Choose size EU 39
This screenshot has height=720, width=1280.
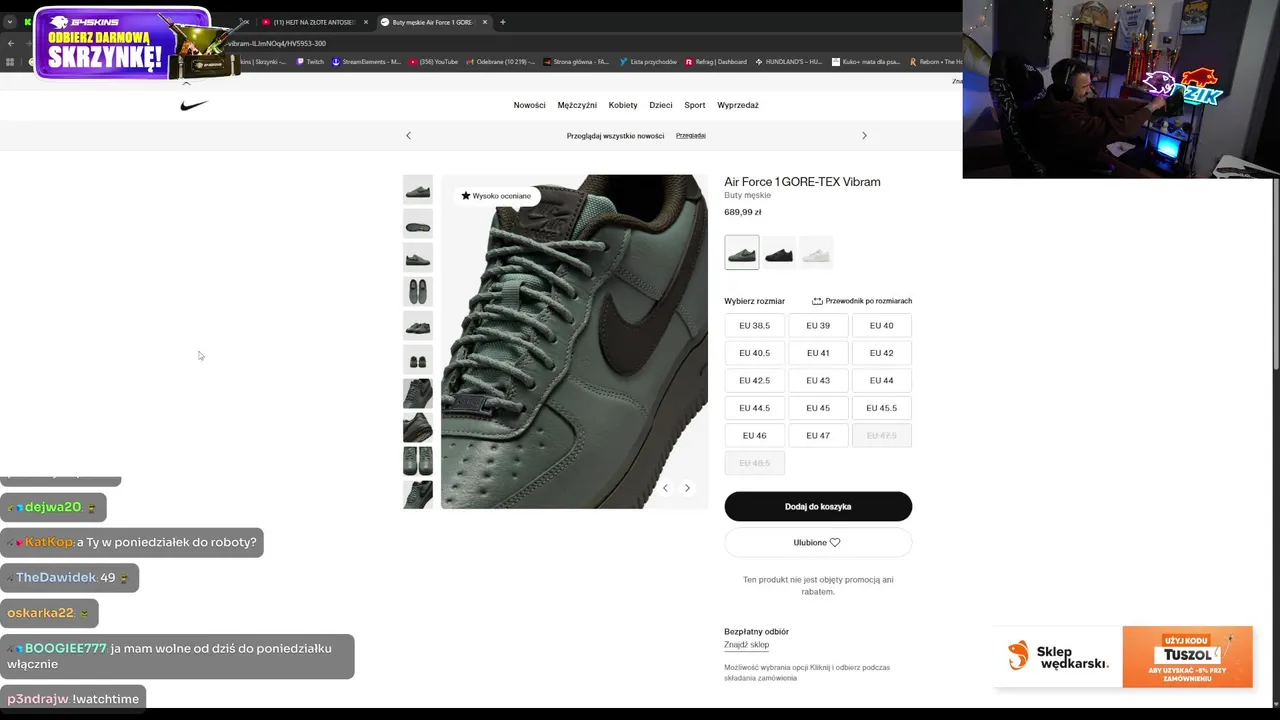click(x=818, y=325)
